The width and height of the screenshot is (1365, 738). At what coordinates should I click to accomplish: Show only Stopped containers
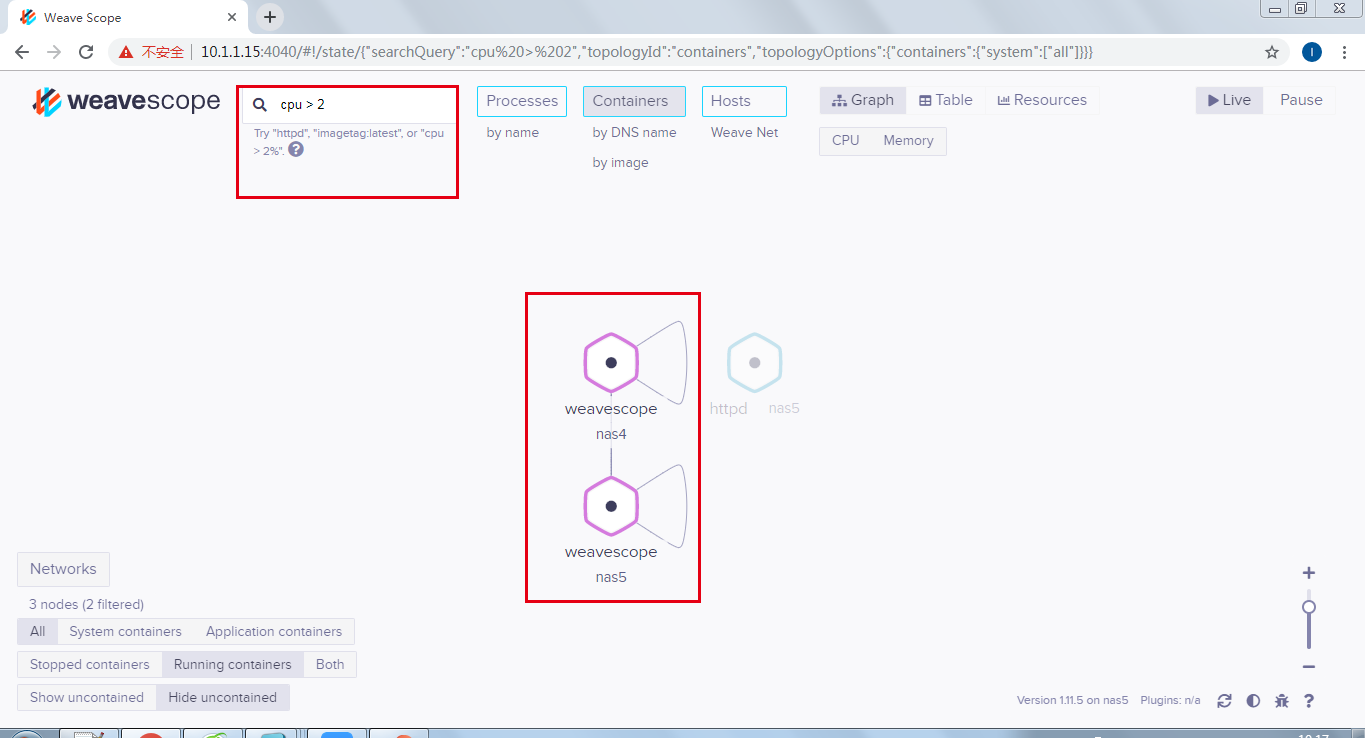click(89, 665)
